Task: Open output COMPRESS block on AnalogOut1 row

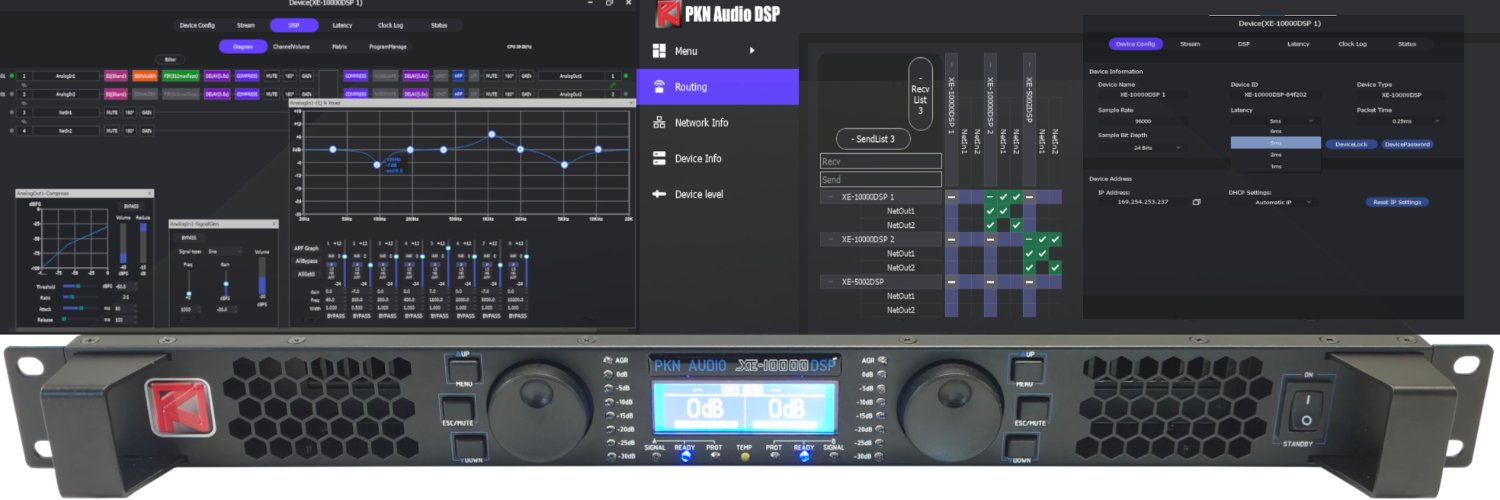Action: [x=355, y=76]
